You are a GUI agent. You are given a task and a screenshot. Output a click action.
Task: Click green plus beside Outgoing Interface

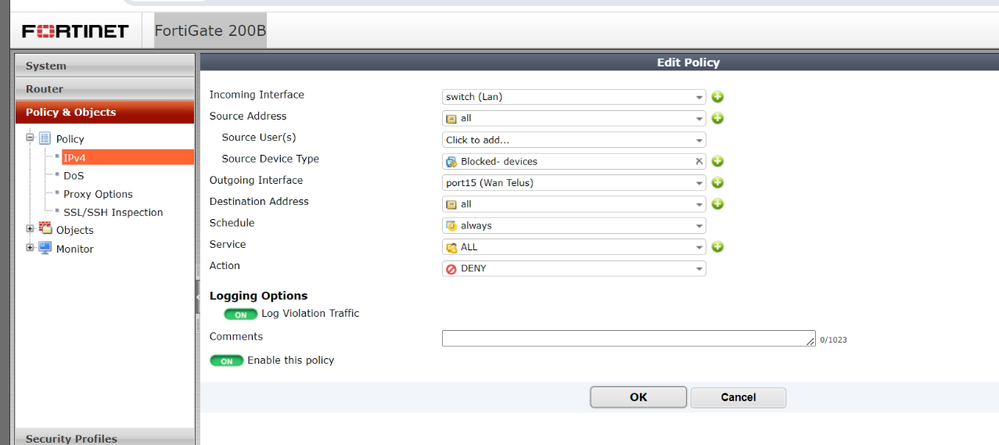(717, 183)
